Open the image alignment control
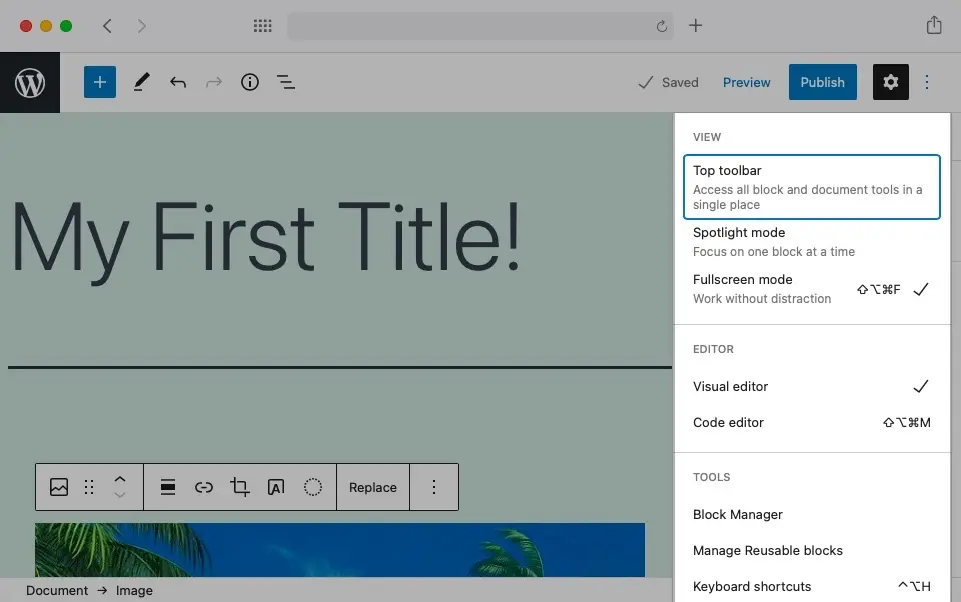The image size is (961, 602). click(168, 487)
